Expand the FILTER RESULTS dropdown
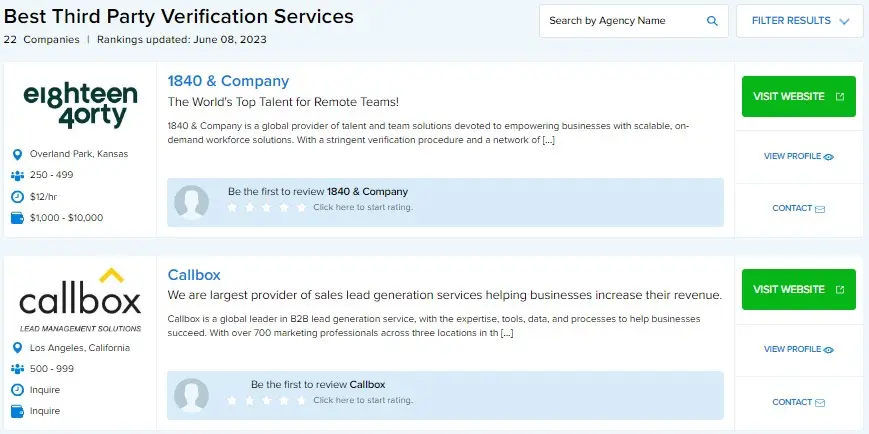Screen dimensions: 869x434 pyautogui.click(x=800, y=21)
